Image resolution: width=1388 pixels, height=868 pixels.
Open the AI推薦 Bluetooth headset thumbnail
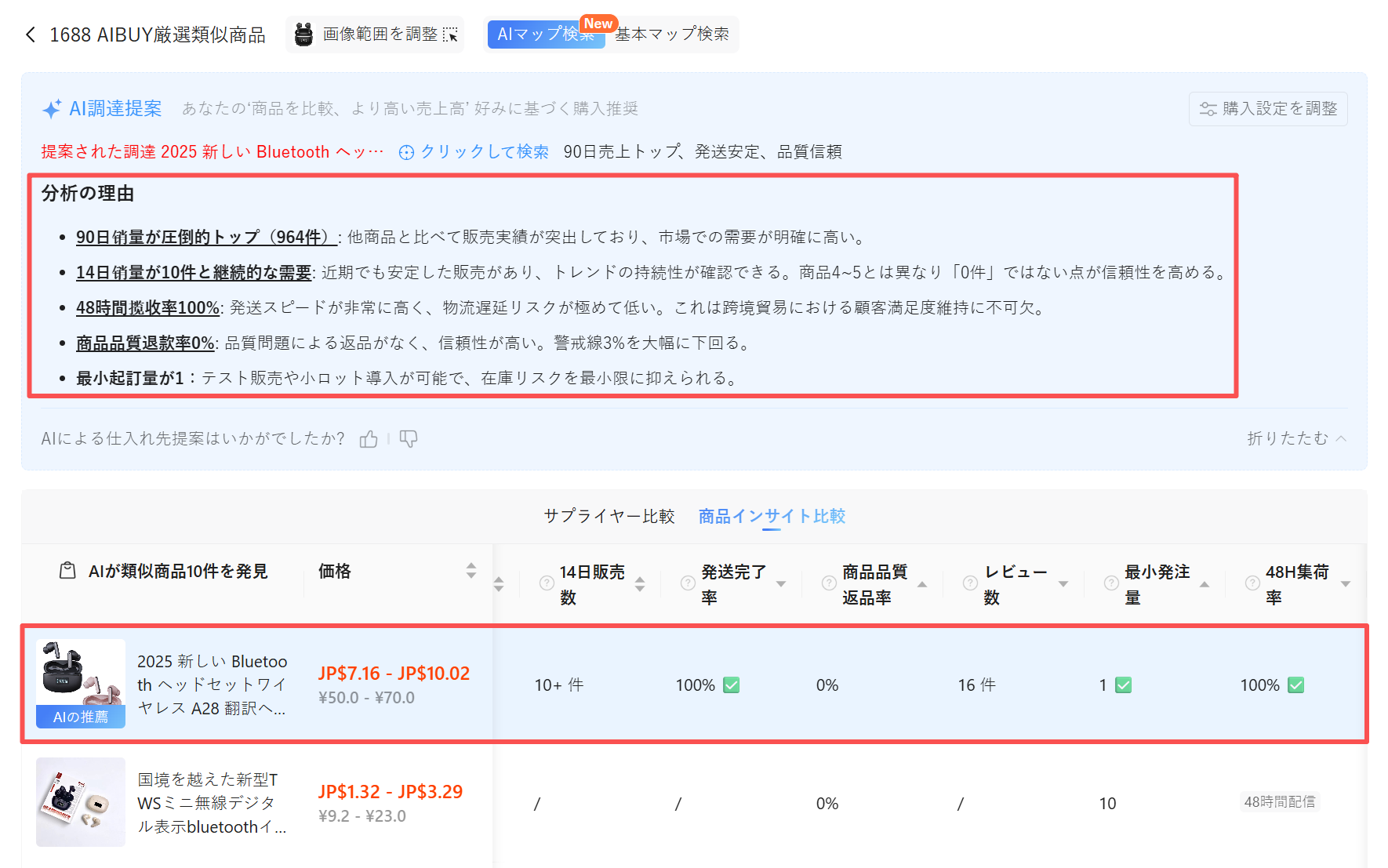[81, 683]
